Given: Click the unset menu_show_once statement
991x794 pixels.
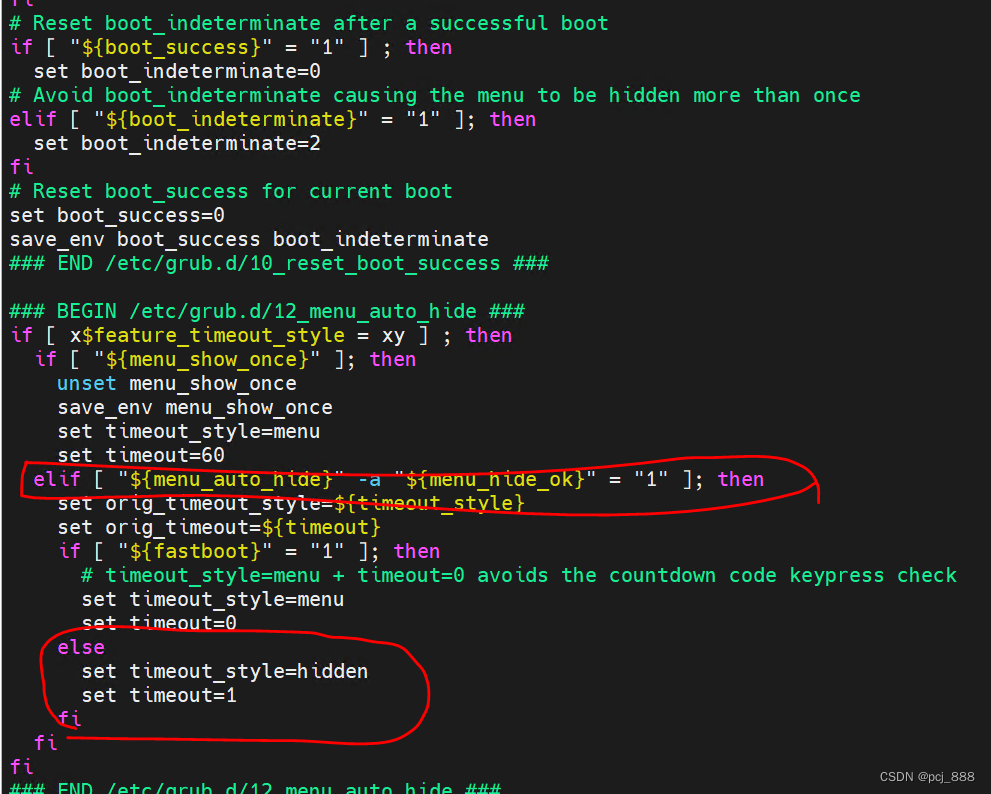Looking at the screenshot, I should [x=176, y=383].
